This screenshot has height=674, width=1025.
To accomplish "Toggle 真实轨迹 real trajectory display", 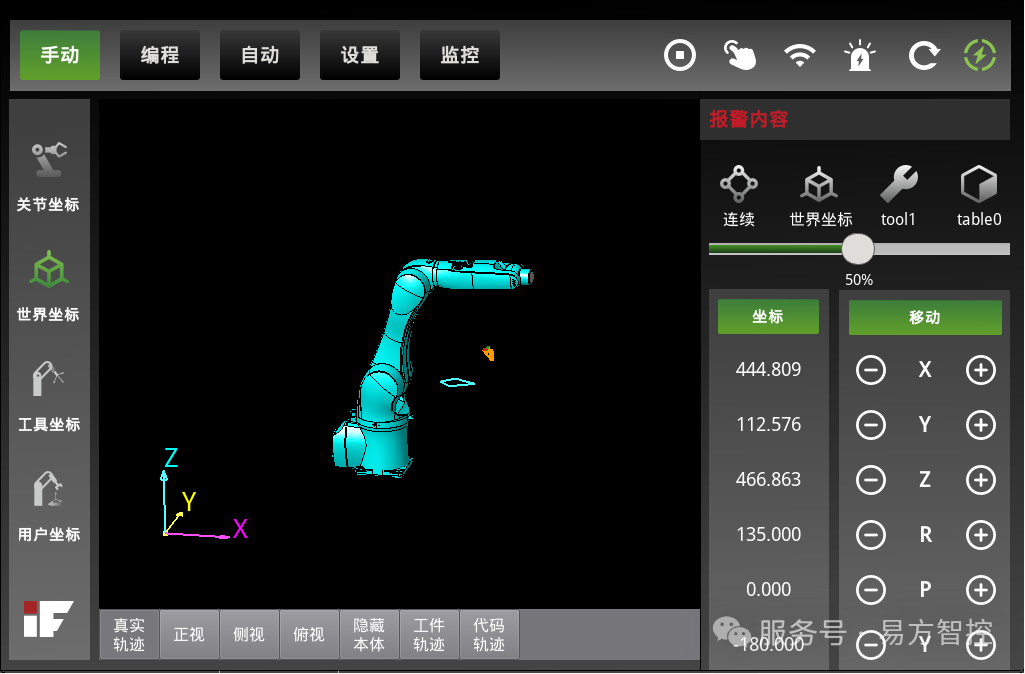I will tap(129, 635).
